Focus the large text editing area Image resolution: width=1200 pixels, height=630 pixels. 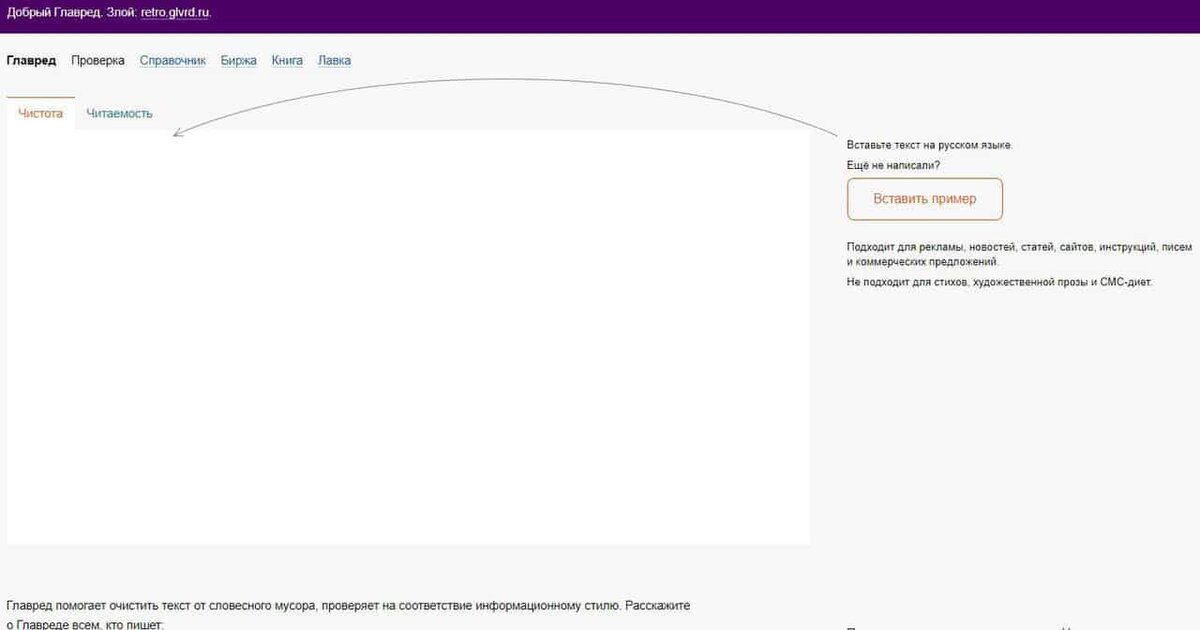click(408, 337)
